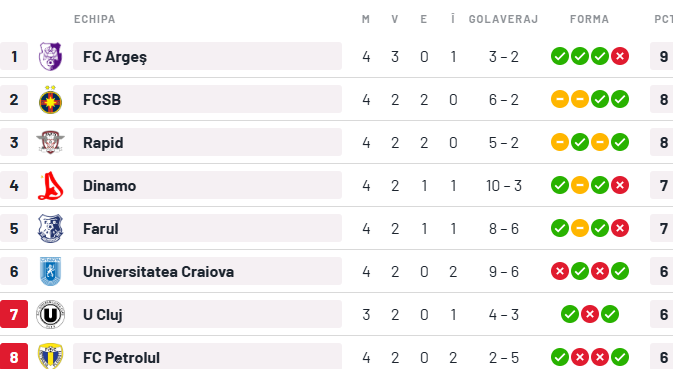Image resolution: width=673 pixels, height=369 pixels.
Task: Open the Rapid team crest
Action: (x=50, y=142)
